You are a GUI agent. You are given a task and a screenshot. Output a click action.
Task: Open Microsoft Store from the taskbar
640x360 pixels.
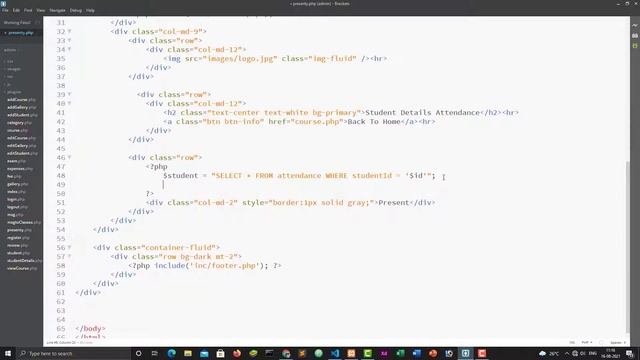(x=220, y=353)
